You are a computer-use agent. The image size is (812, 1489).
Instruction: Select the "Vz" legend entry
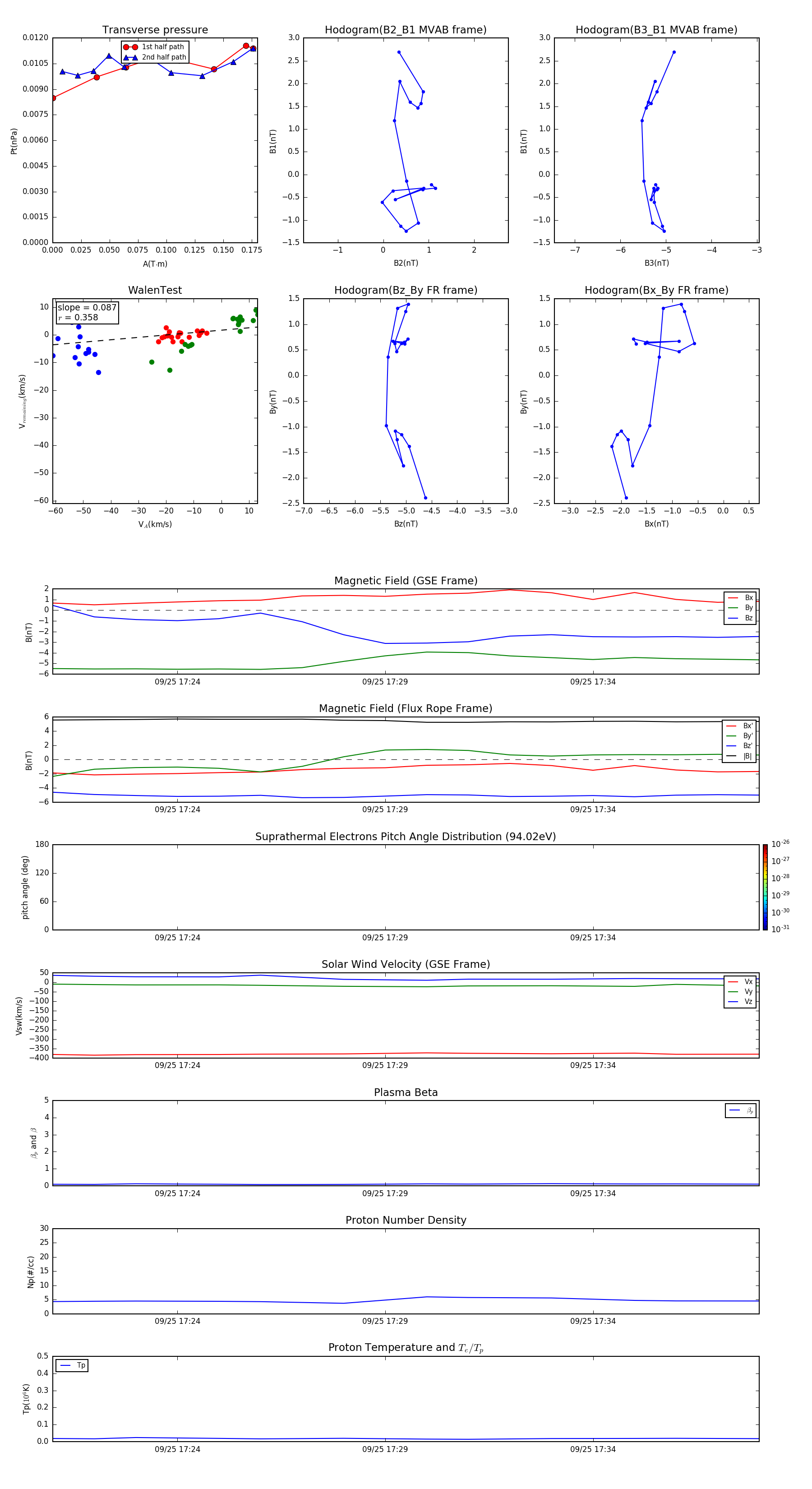click(740, 1001)
